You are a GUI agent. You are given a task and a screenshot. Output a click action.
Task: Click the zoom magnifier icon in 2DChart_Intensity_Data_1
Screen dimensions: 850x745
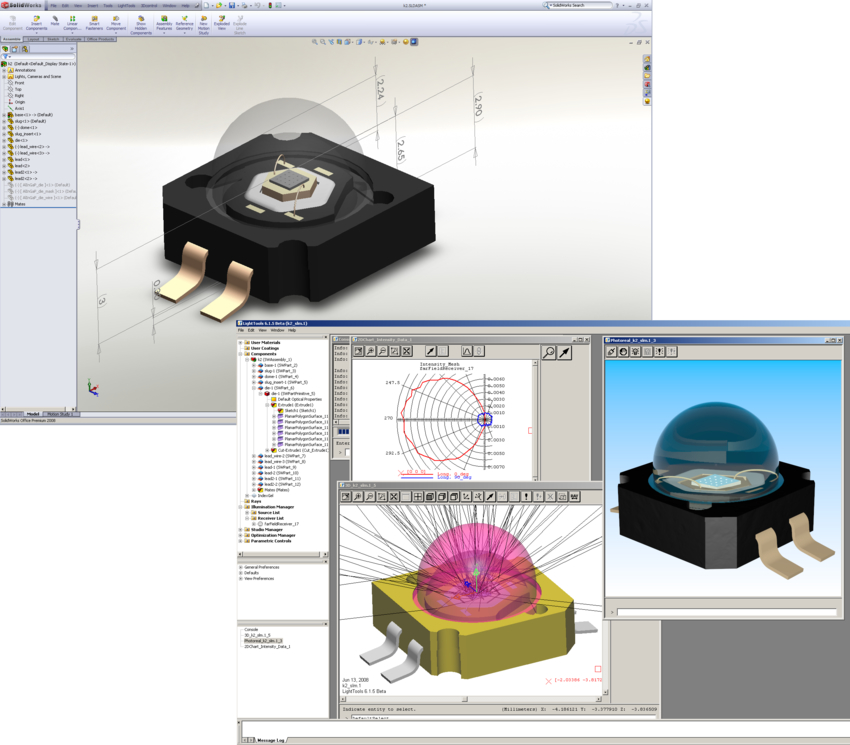pos(548,350)
